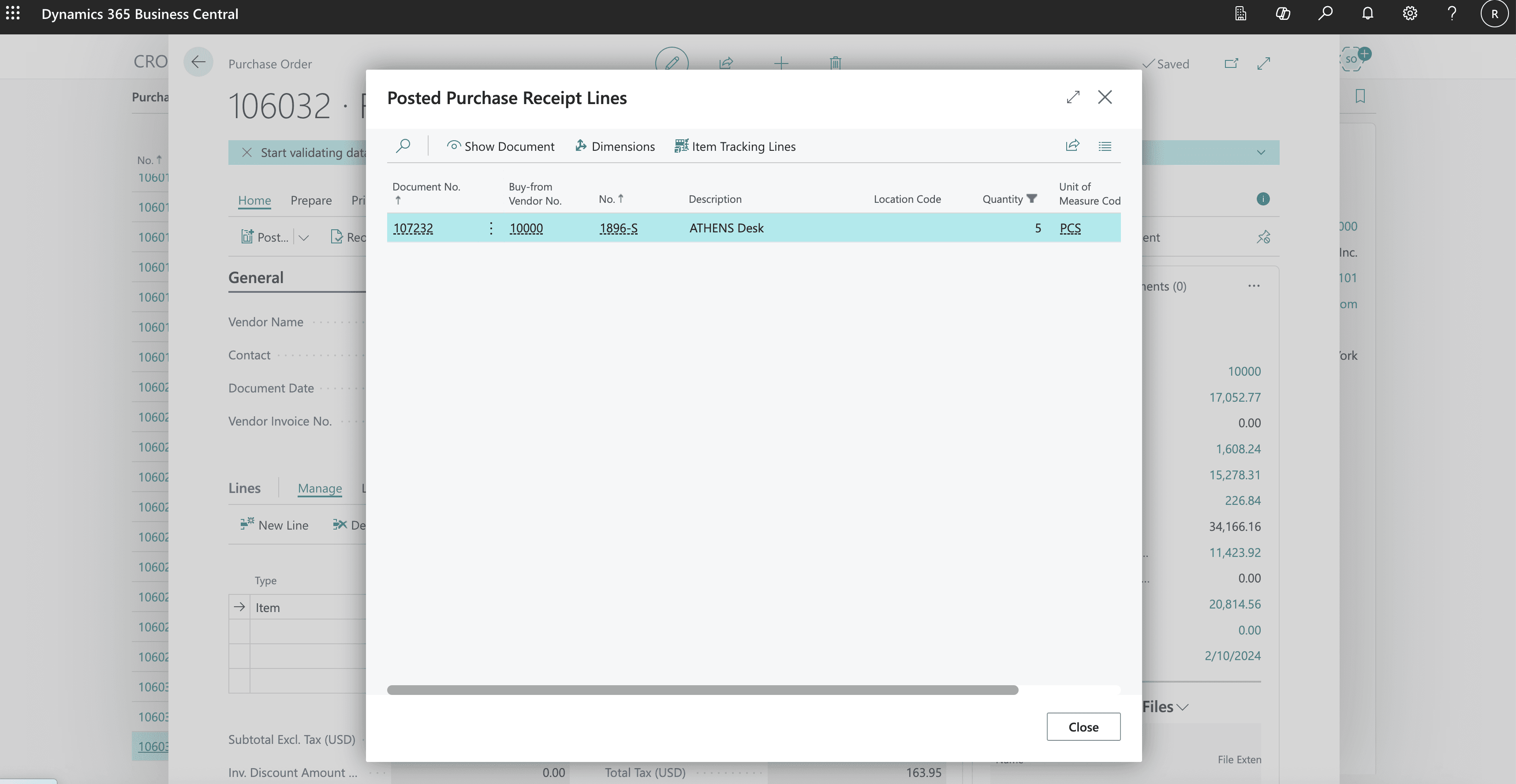The image size is (1516, 784).
Task: Open Copilot icon in the top bar
Action: [x=1283, y=14]
